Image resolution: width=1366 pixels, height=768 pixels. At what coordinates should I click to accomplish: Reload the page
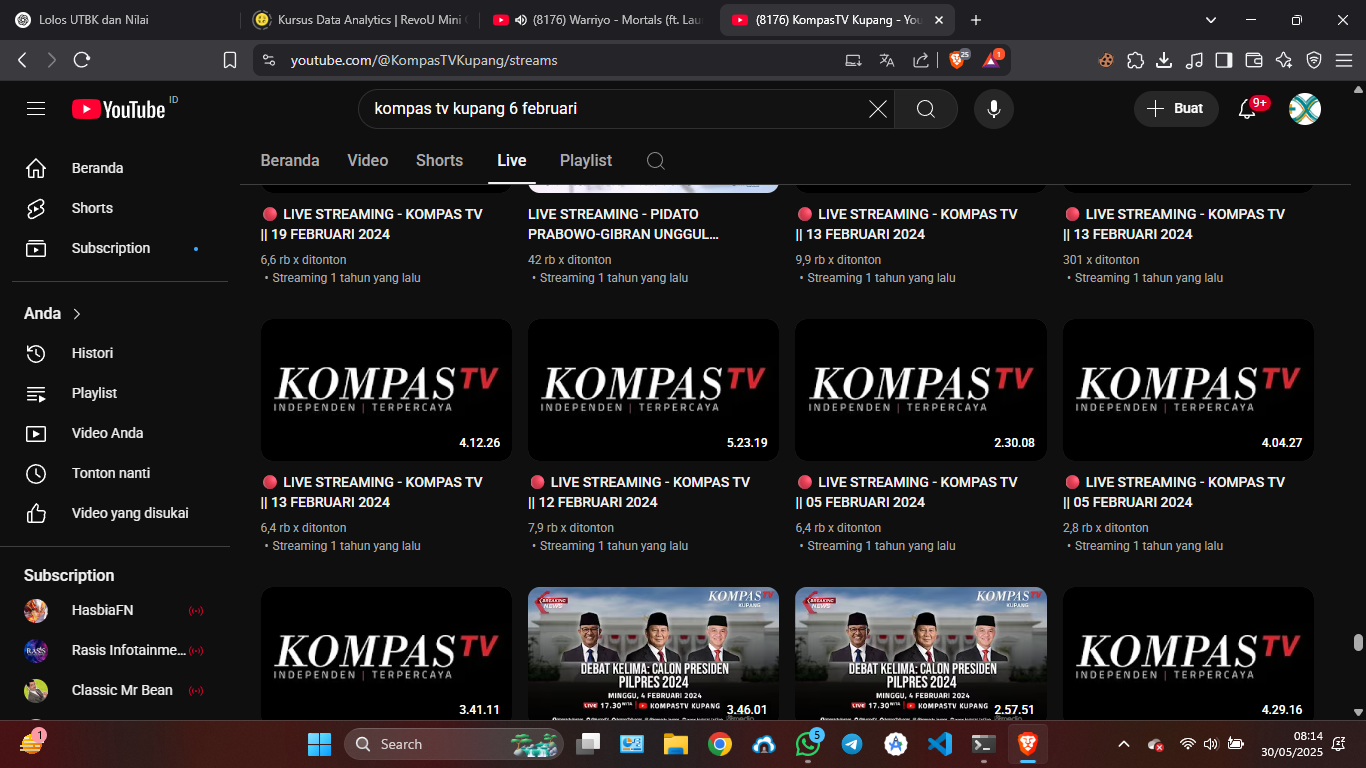(x=82, y=60)
